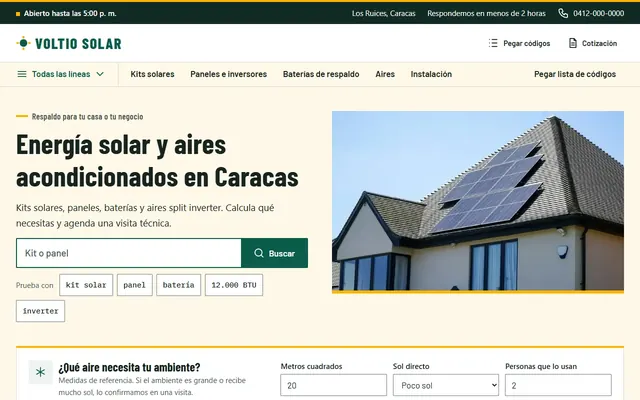Screen dimensions: 640x400
Task: Click the VOLTIO SOLAR brand name
Action: click(78, 44)
